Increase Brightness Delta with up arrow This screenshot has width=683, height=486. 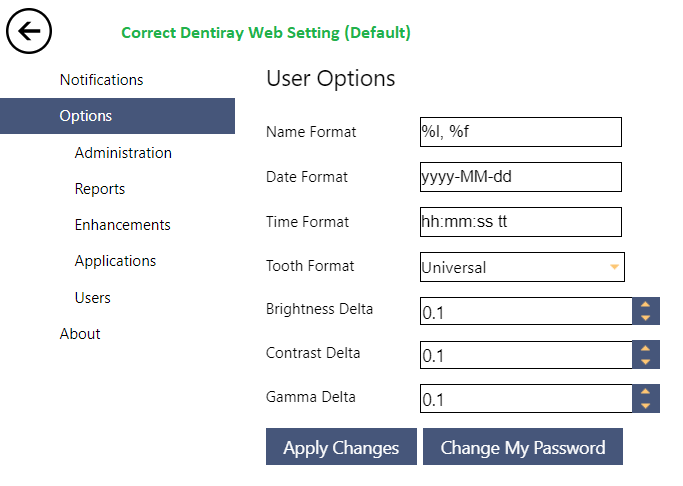click(646, 304)
